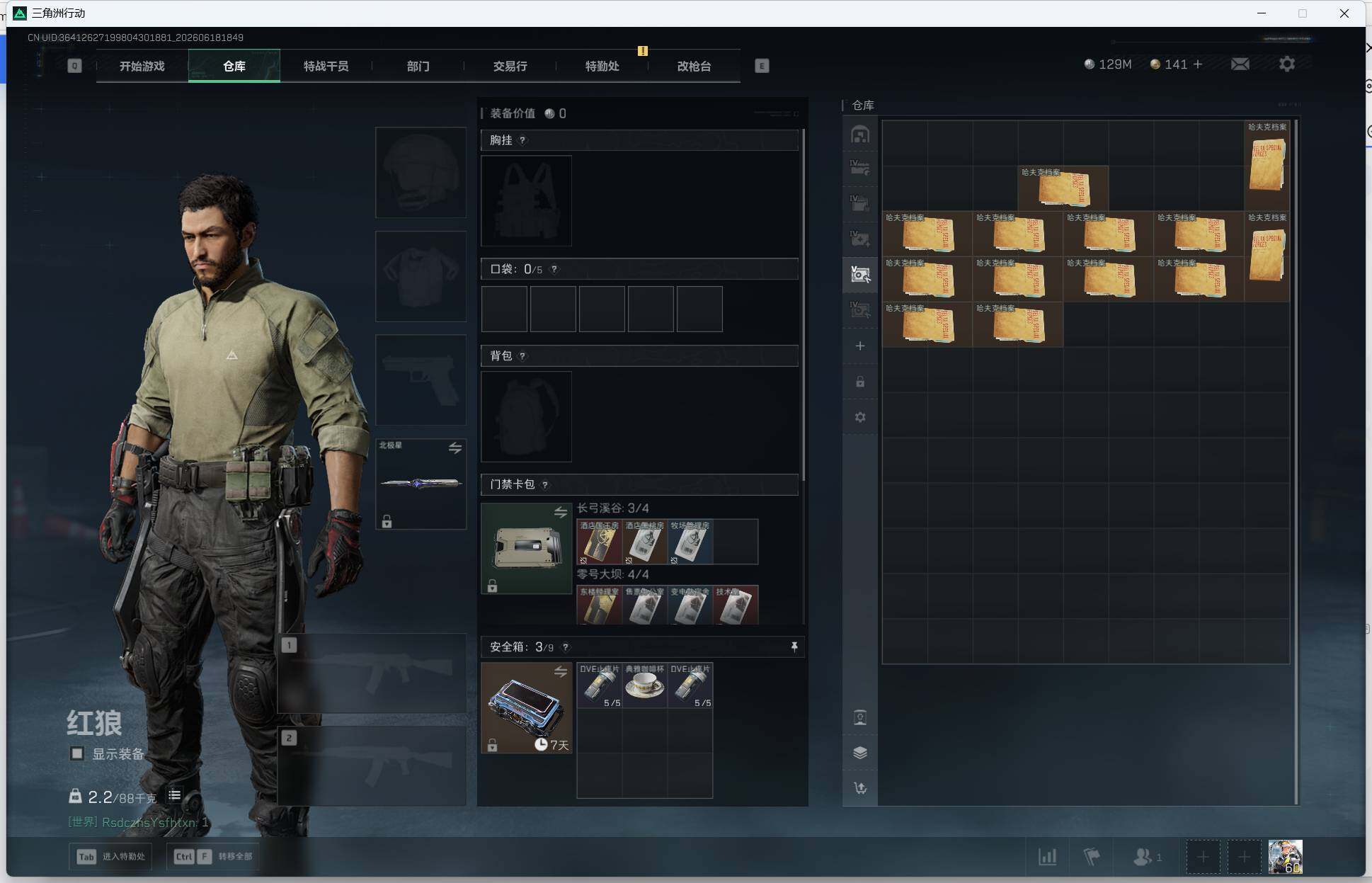This screenshot has height=883, width=1372.
Task: Select the main stash arch icon
Action: pyautogui.click(x=860, y=135)
